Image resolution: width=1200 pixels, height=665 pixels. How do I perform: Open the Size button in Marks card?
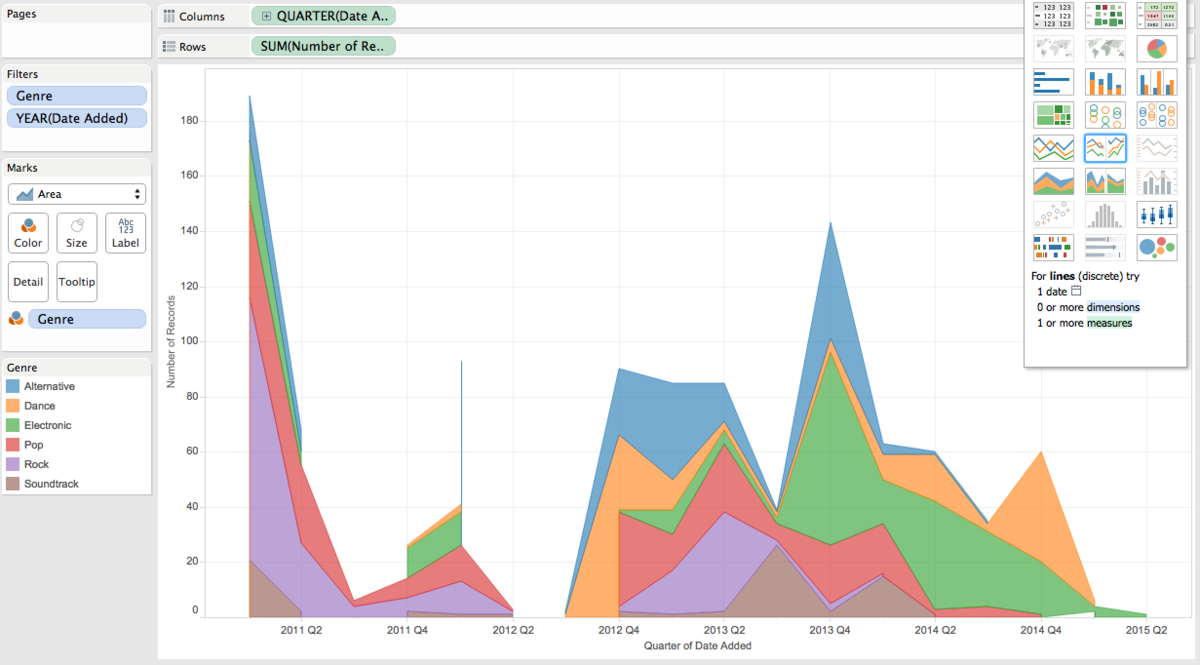77,232
